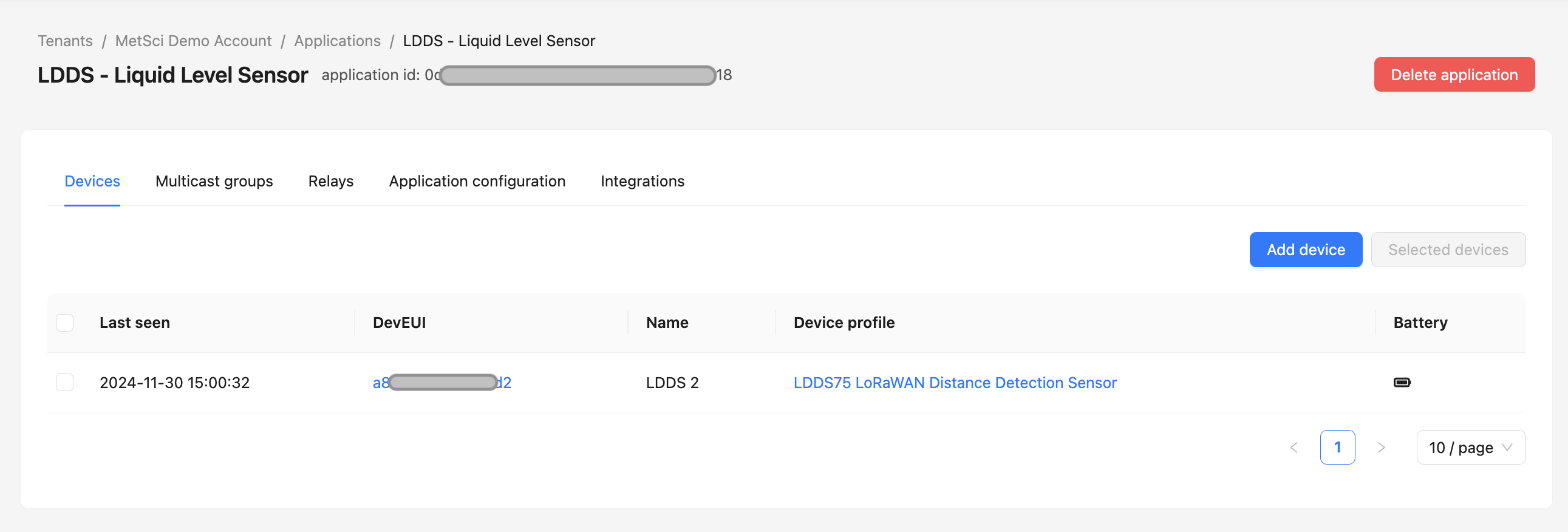Viewport: 1568px width, 532px height.
Task: Switch to the Devices tab
Action: [x=92, y=182]
